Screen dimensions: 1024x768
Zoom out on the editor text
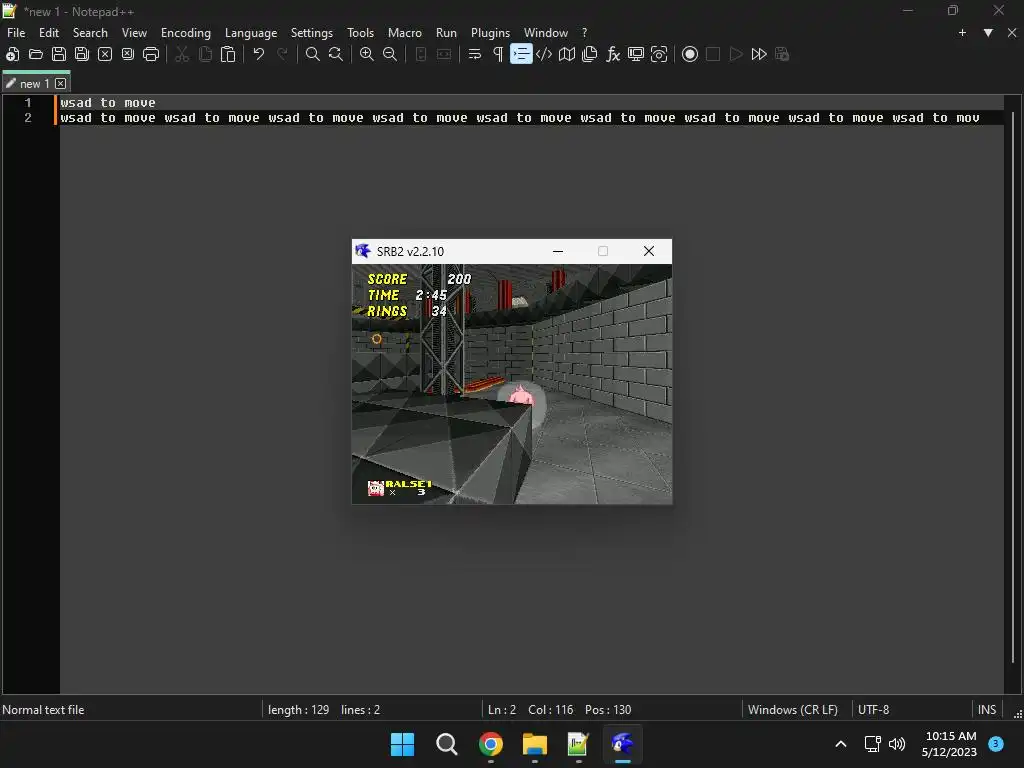click(390, 54)
